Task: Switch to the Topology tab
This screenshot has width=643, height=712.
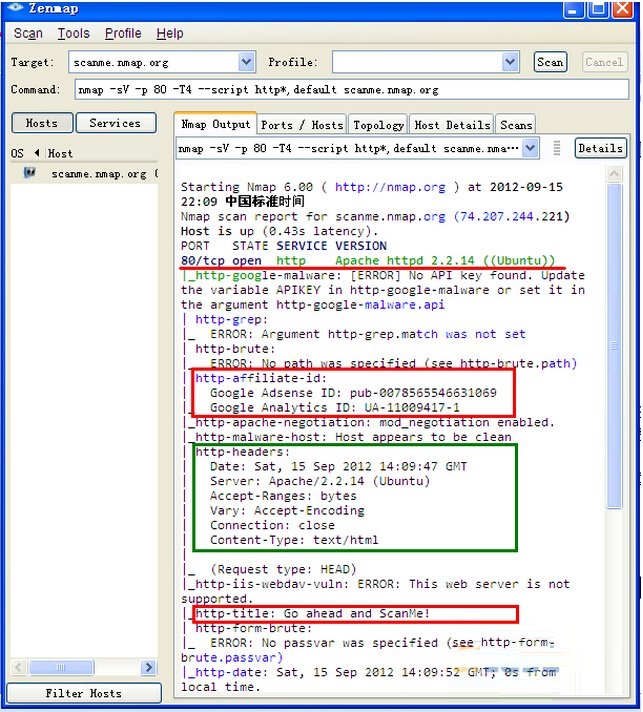Action: [x=378, y=125]
